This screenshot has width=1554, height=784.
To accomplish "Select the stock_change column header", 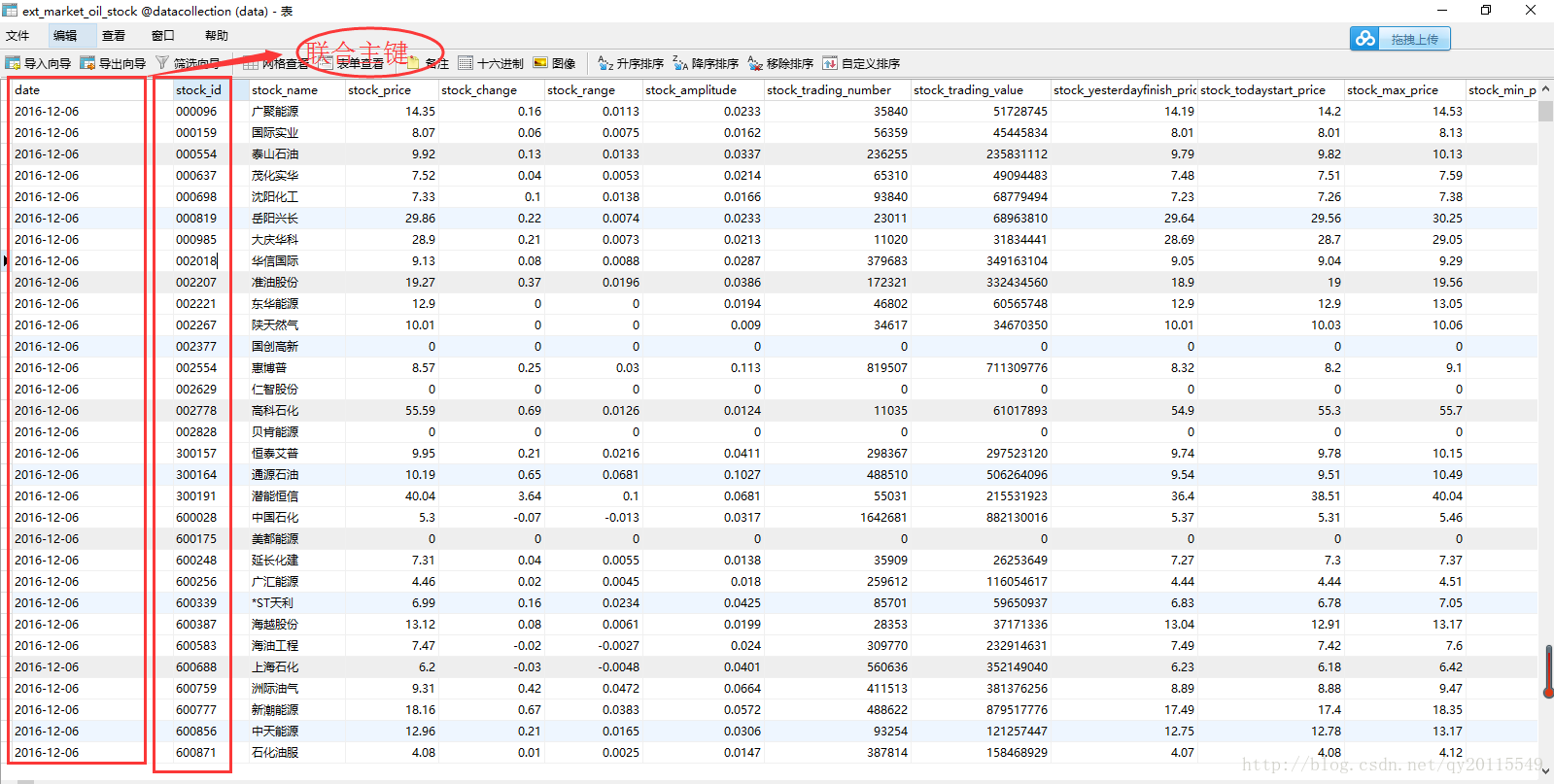I will point(491,89).
